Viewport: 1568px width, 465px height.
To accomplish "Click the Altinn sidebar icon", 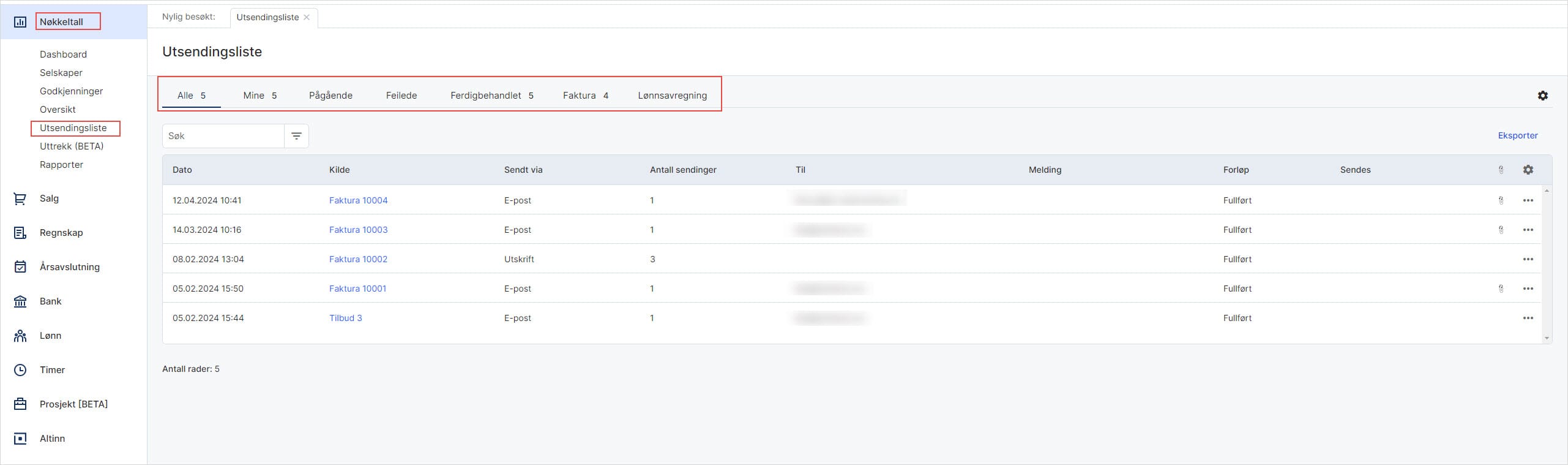I will [x=20, y=439].
